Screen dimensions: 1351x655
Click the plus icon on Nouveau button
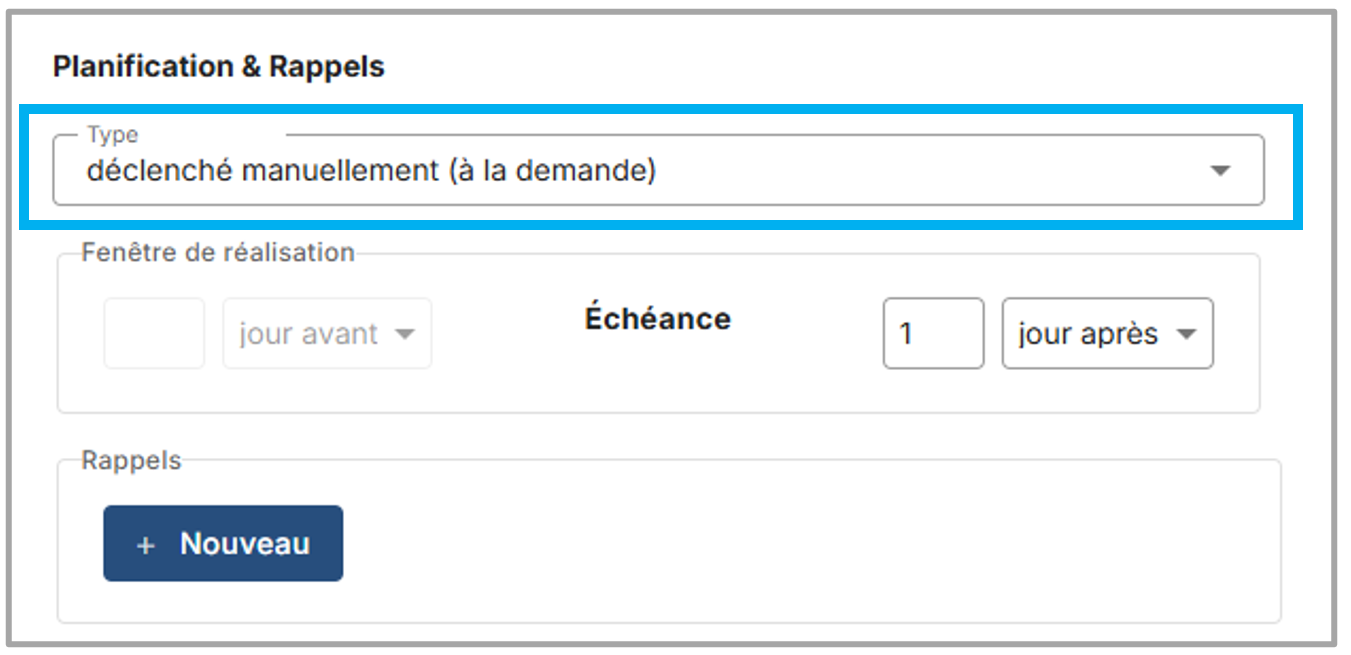[x=146, y=545]
